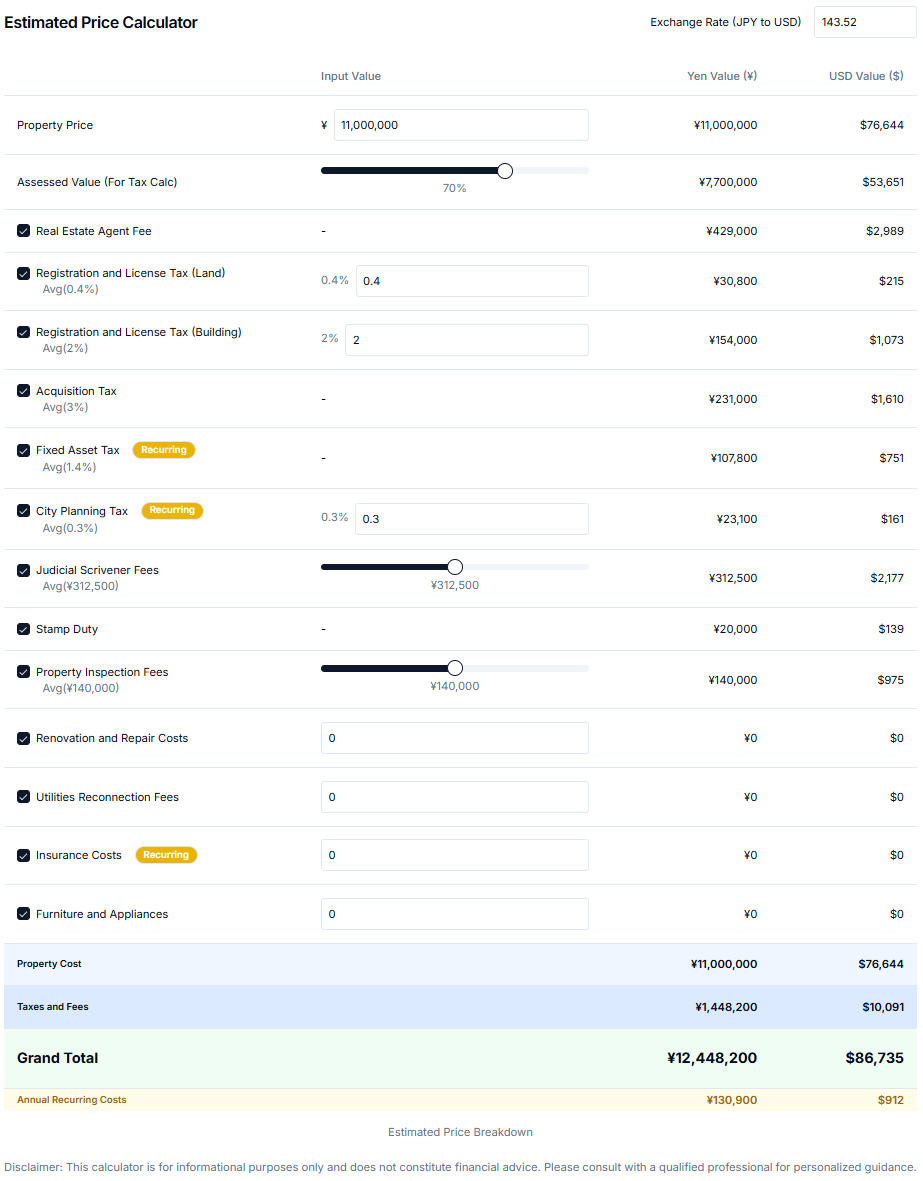Uncheck Judicial Scrivener Fees checkbox

coord(23,569)
